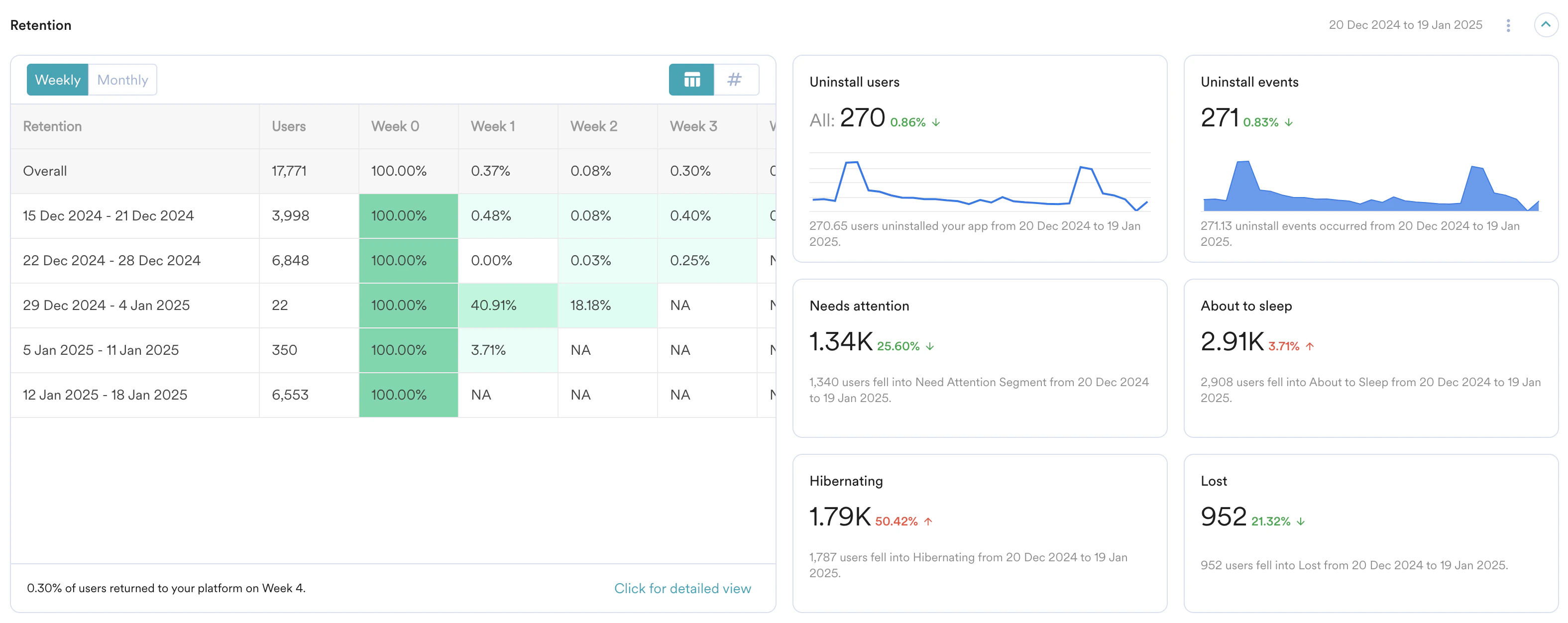Open the three-dot options menu
1568x623 pixels.
1508,25
